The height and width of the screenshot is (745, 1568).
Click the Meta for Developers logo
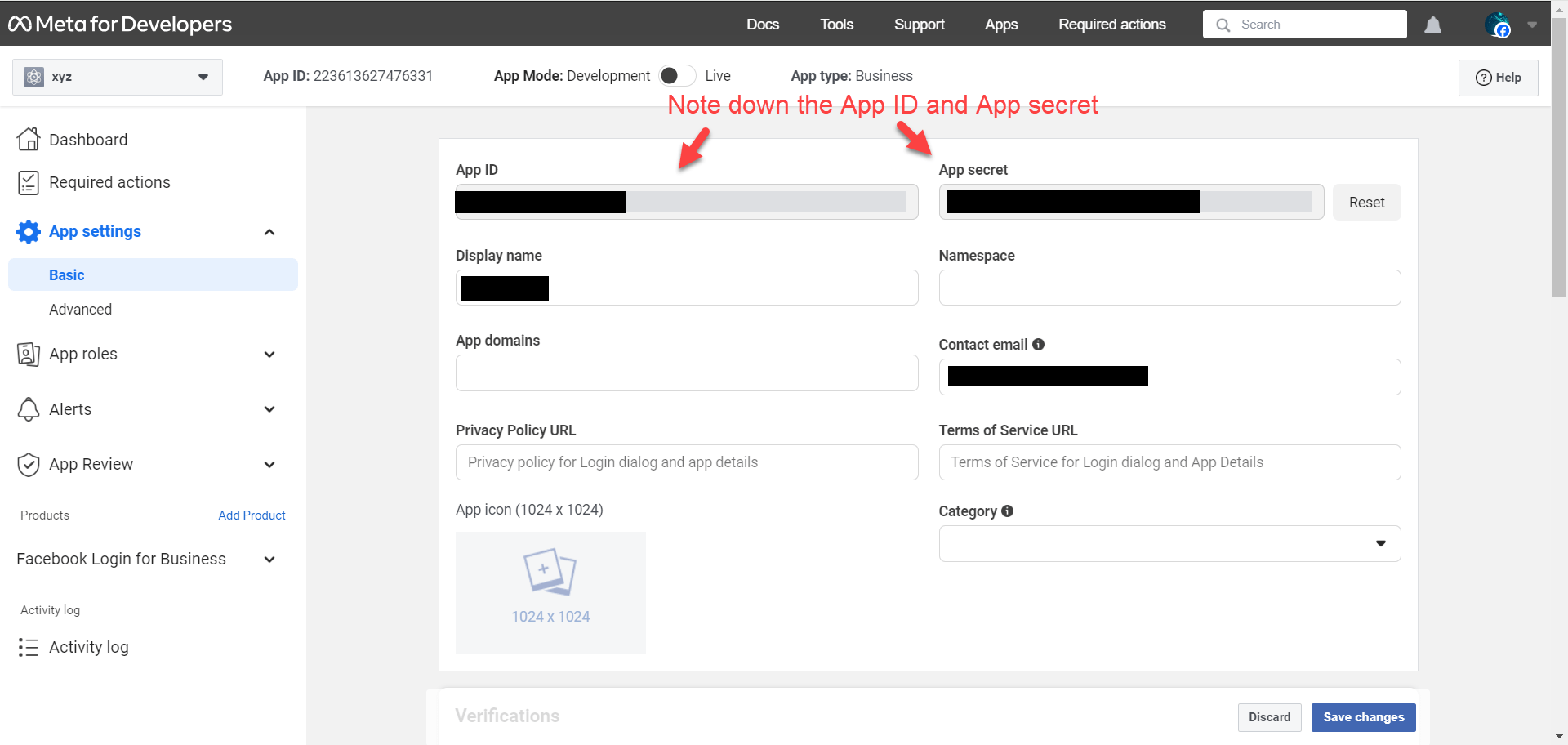coord(120,25)
